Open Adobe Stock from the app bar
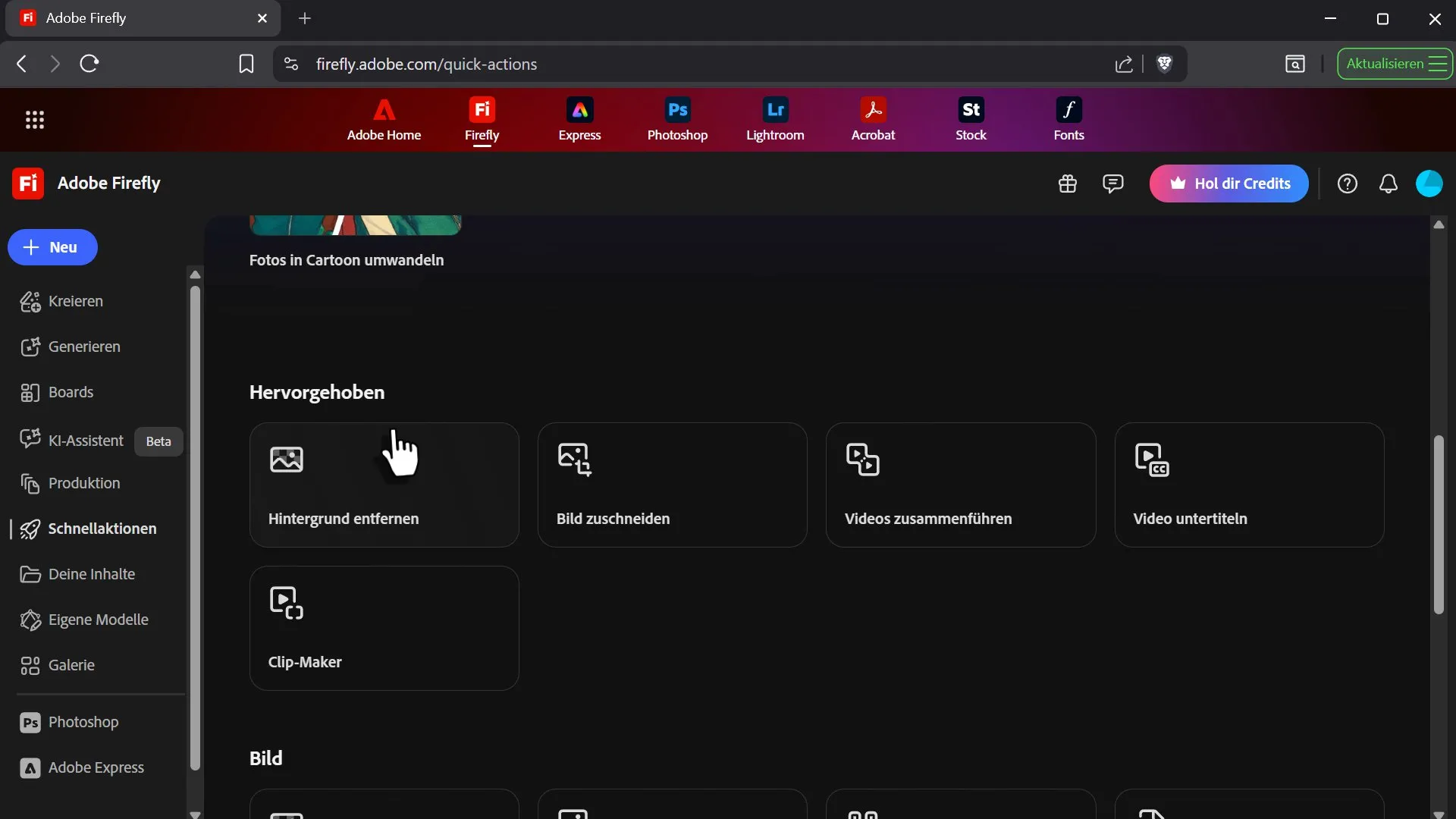Screen dimensions: 1456x819 [971, 120]
